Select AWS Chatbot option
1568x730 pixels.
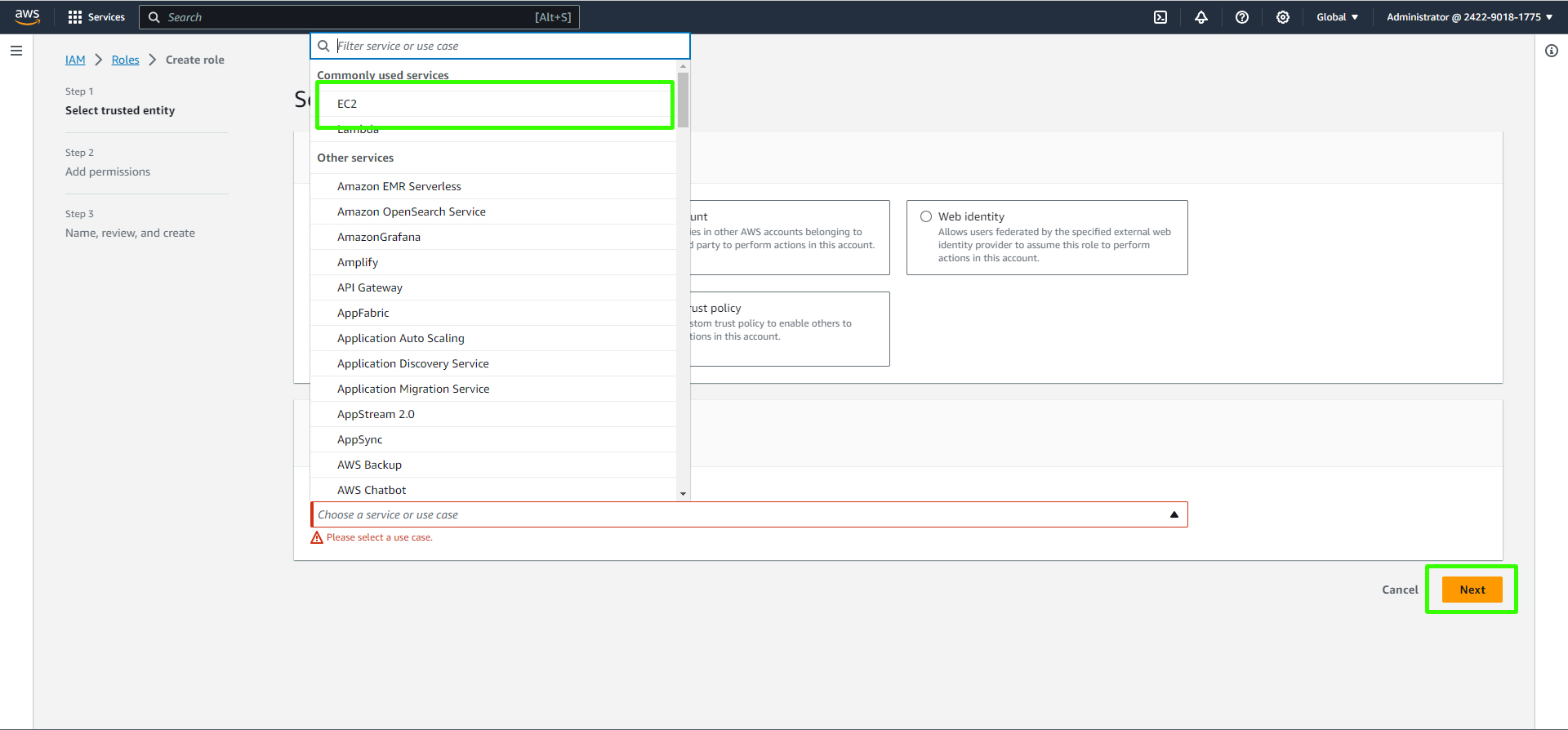pyautogui.click(x=493, y=489)
